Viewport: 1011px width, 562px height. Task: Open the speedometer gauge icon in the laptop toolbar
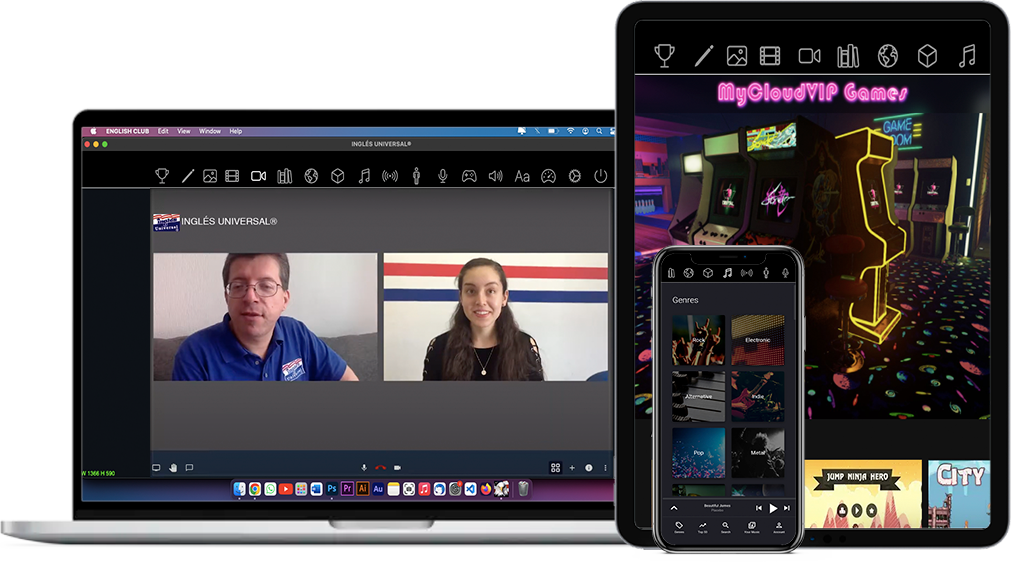click(x=548, y=176)
